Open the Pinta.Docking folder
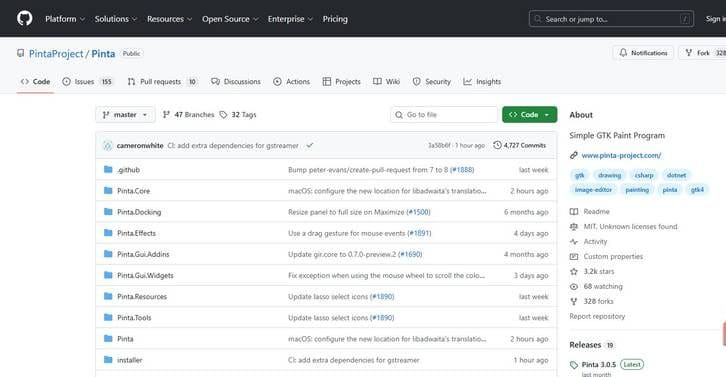The height and width of the screenshot is (377, 726). tap(139, 212)
